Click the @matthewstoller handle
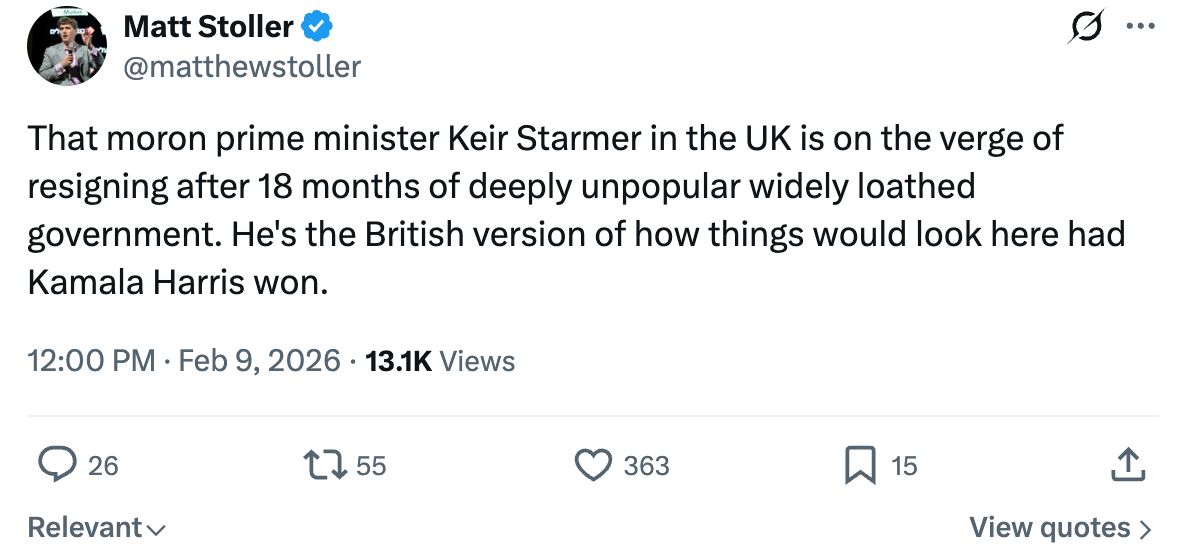The width and height of the screenshot is (1180, 560). point(241,67)
